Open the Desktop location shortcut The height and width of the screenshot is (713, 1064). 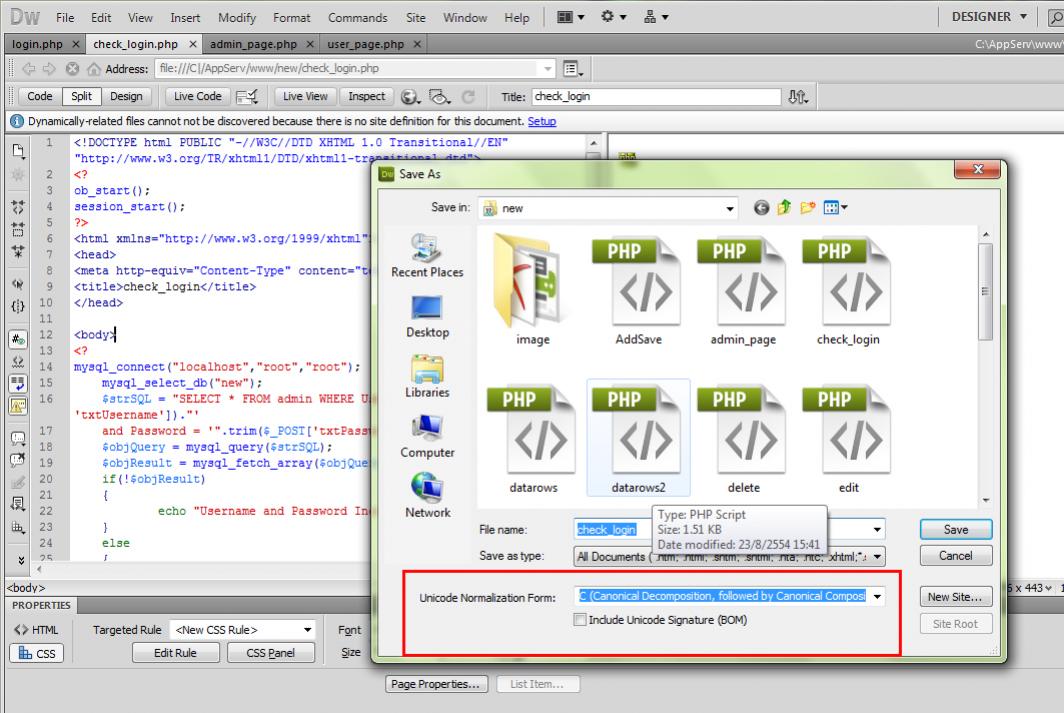pyautogui.click(x=427, y=308)
